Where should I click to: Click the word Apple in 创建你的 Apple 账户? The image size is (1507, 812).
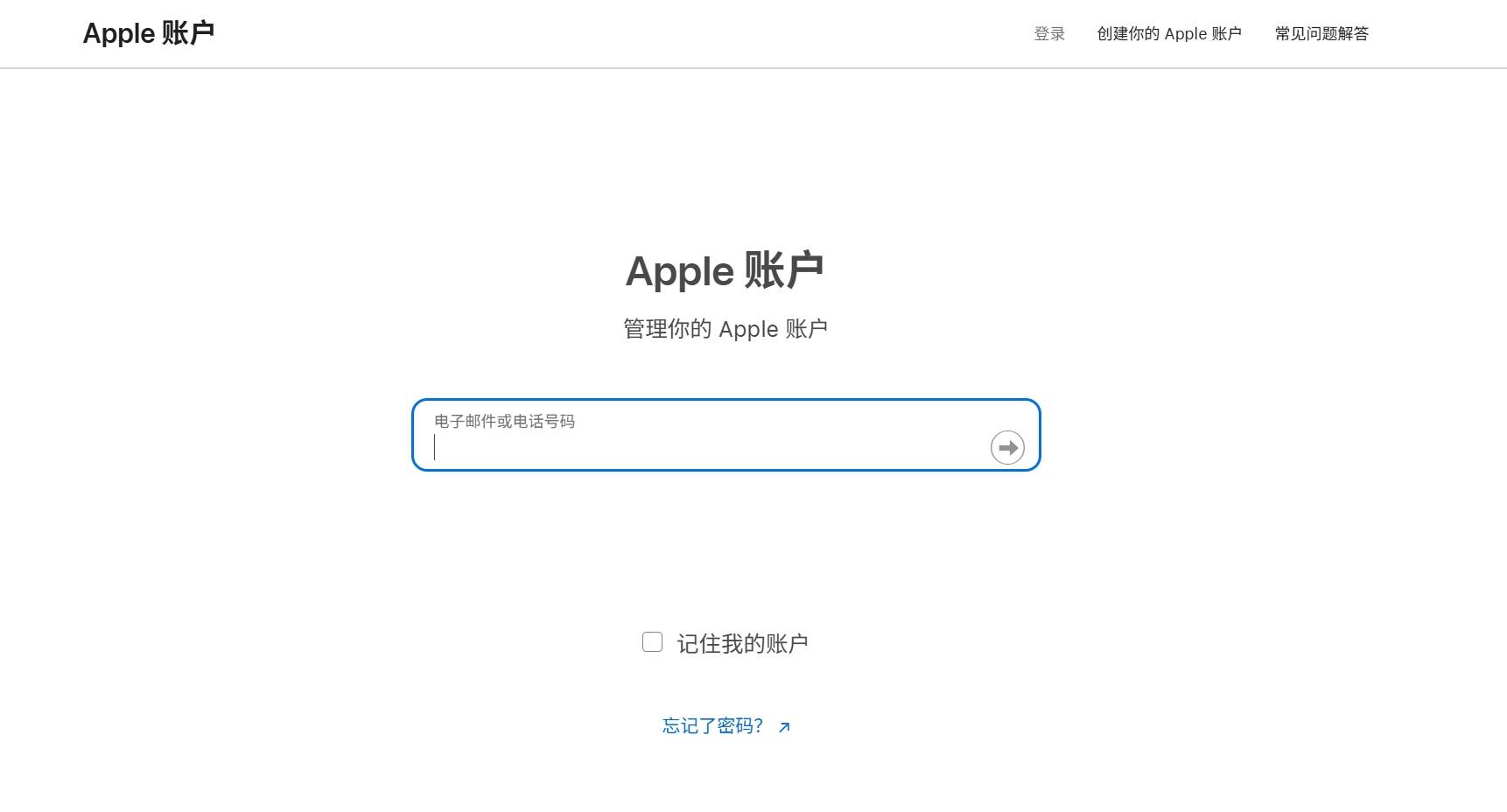pyautogui.click(x=1186, y=34)
